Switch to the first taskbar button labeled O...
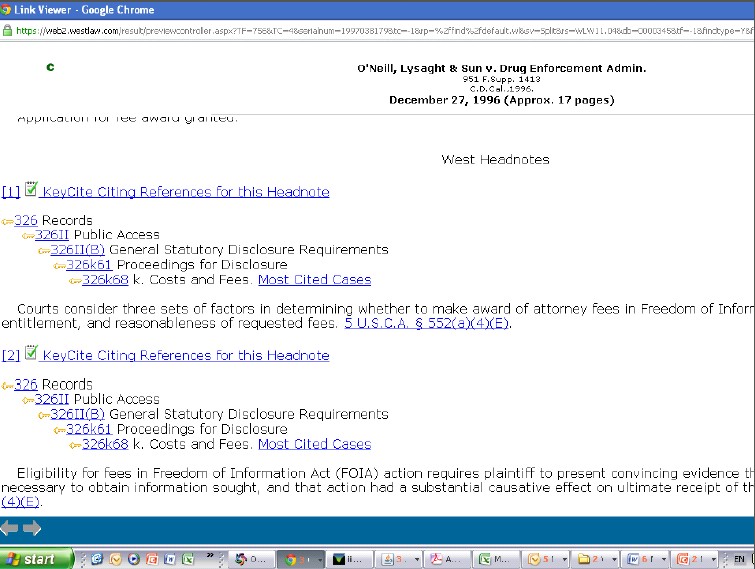Image resolution: width=755 pixels, height=569 pixels. 253,559
